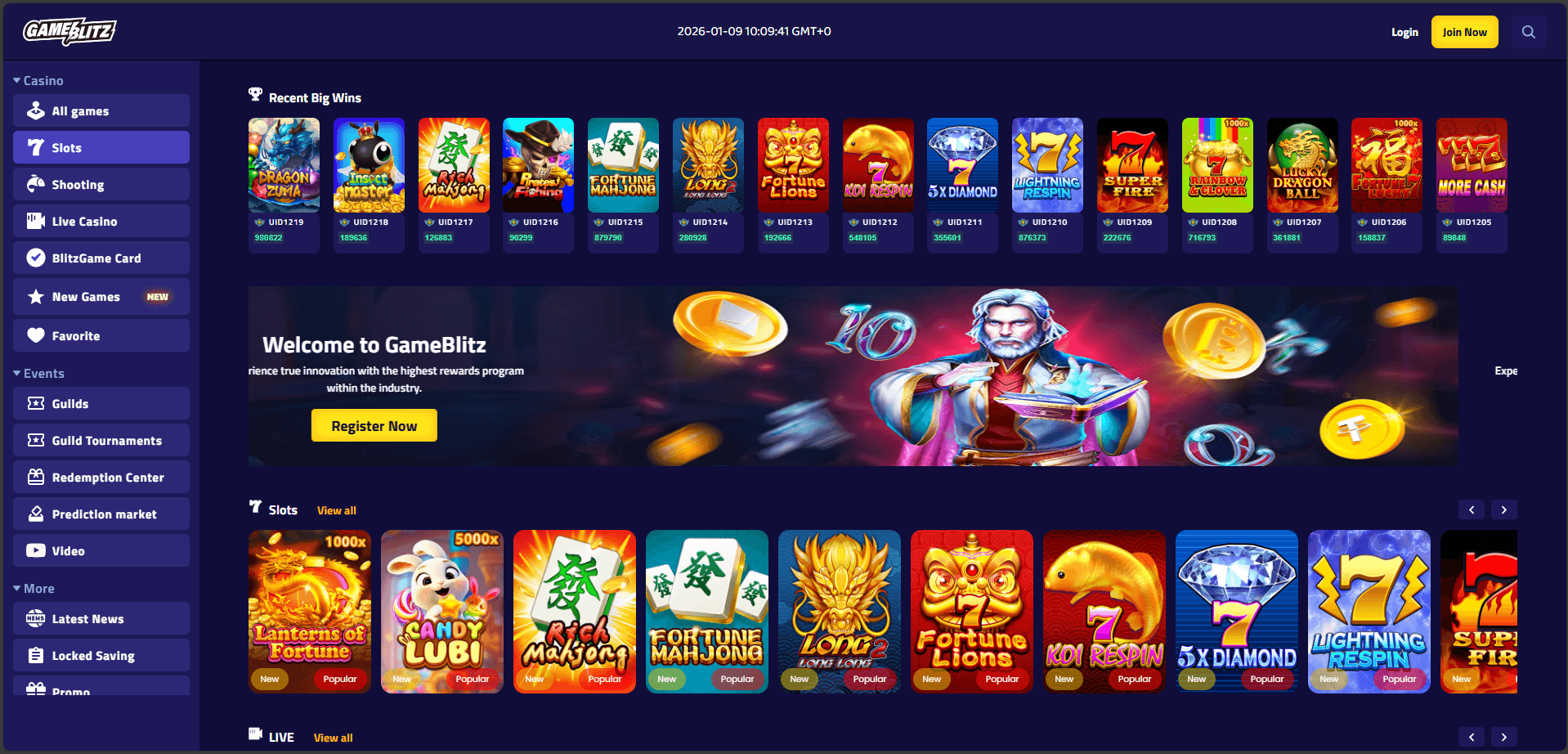
Task: Open New Games menu item
Action: (x=101, y=296)
